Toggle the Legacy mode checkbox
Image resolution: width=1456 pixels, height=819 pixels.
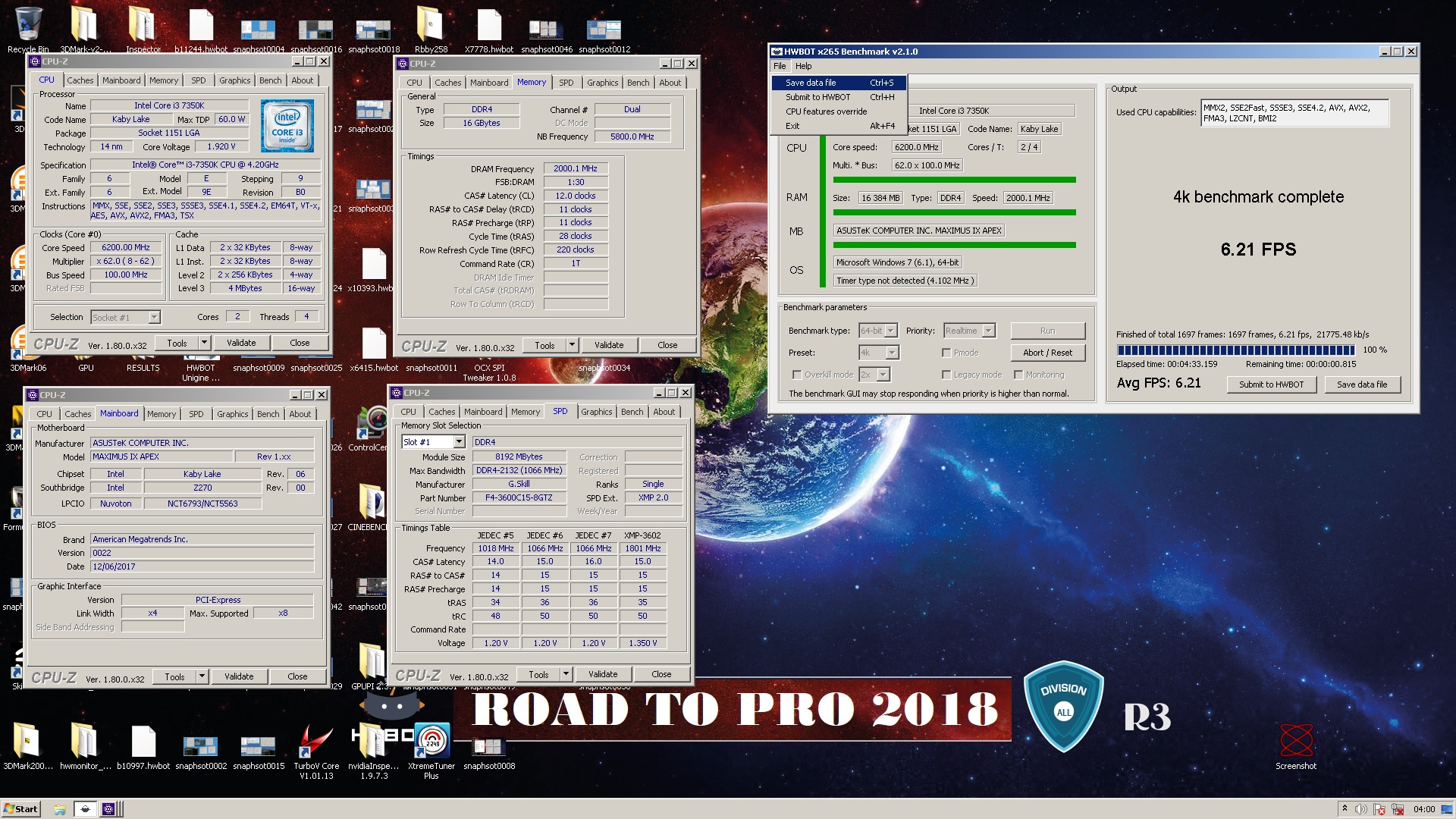pos(946,375)
